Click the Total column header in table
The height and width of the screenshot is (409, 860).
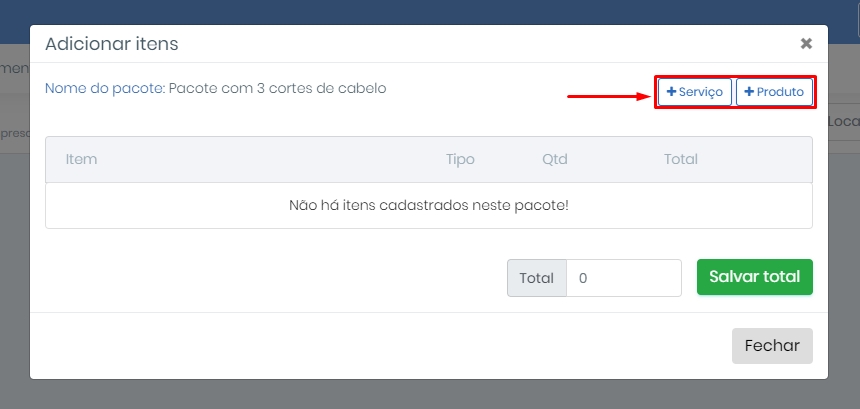(681, 160)
